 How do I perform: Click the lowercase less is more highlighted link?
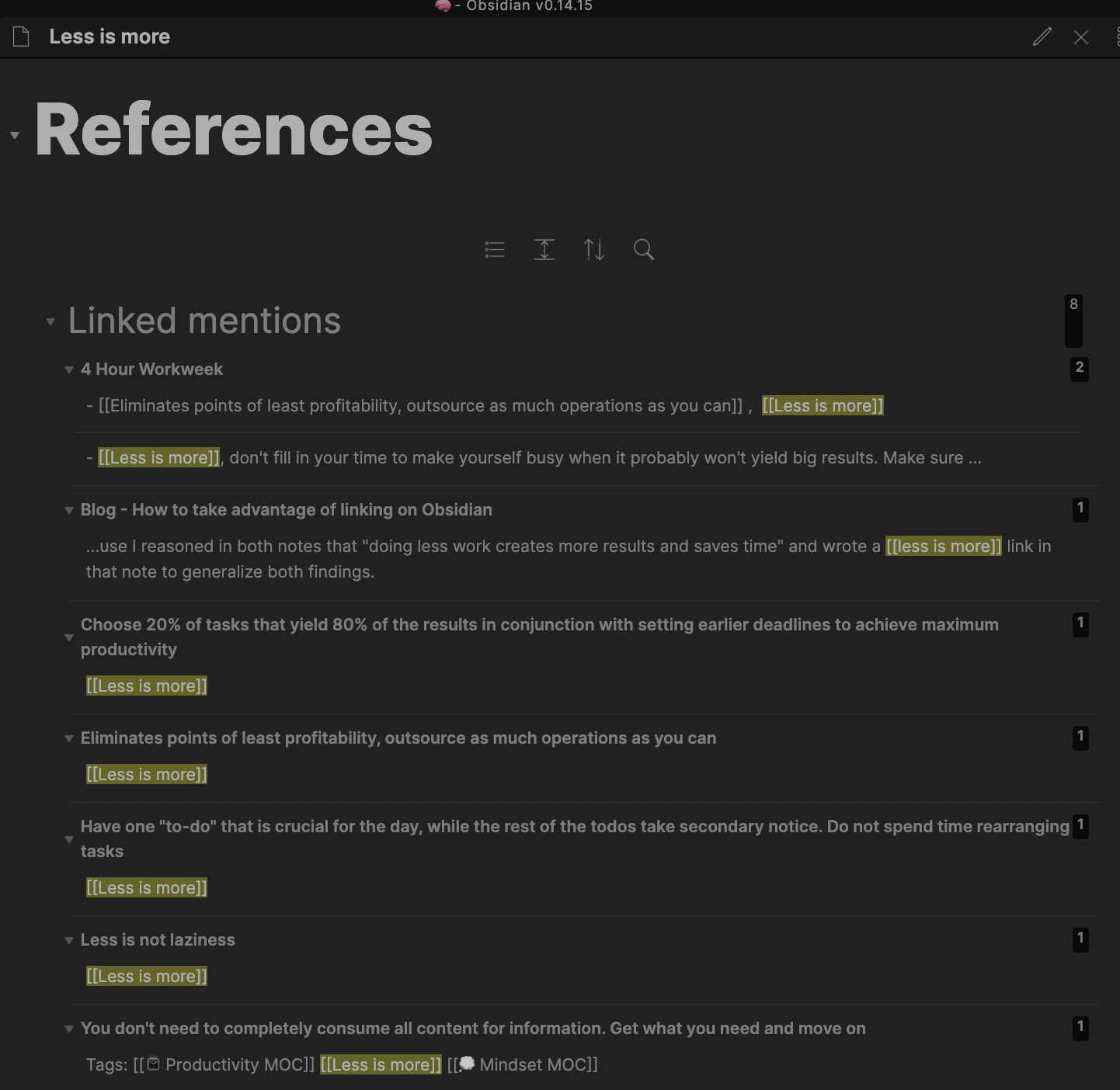point(944,547)
